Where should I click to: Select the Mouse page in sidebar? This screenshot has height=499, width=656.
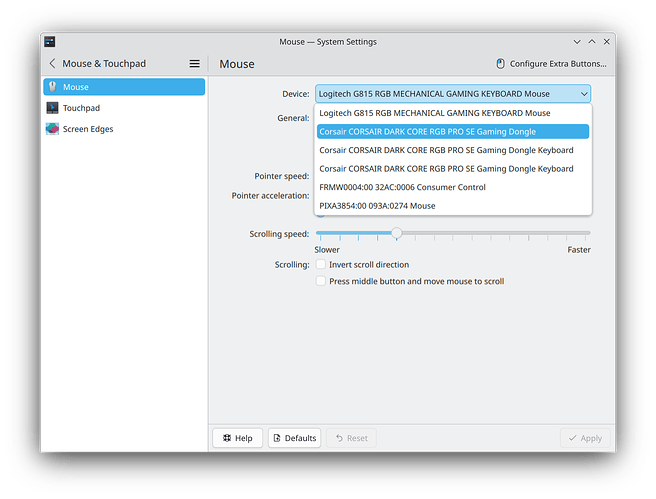(124, 87)
